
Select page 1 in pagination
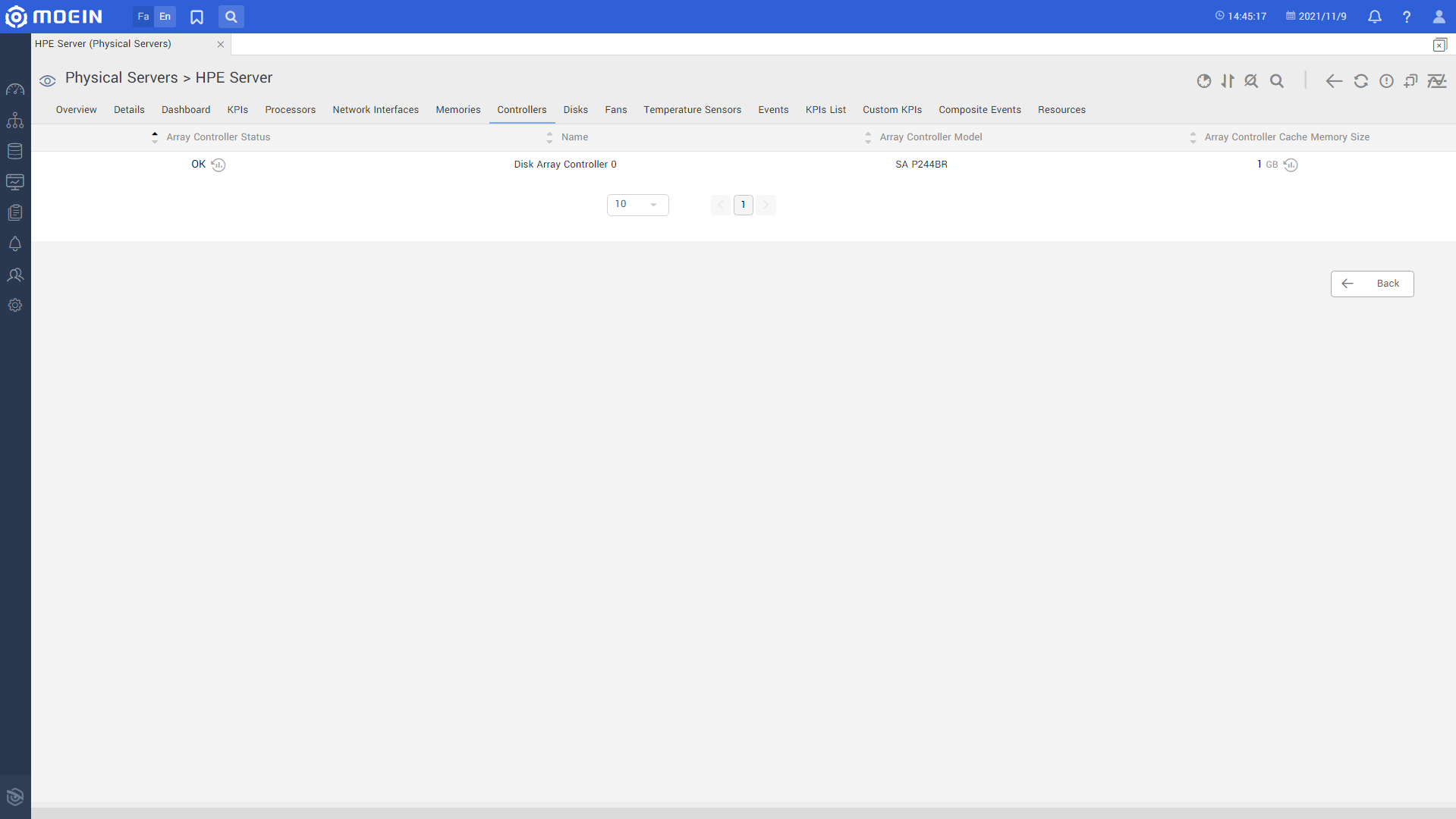point(744,205)
